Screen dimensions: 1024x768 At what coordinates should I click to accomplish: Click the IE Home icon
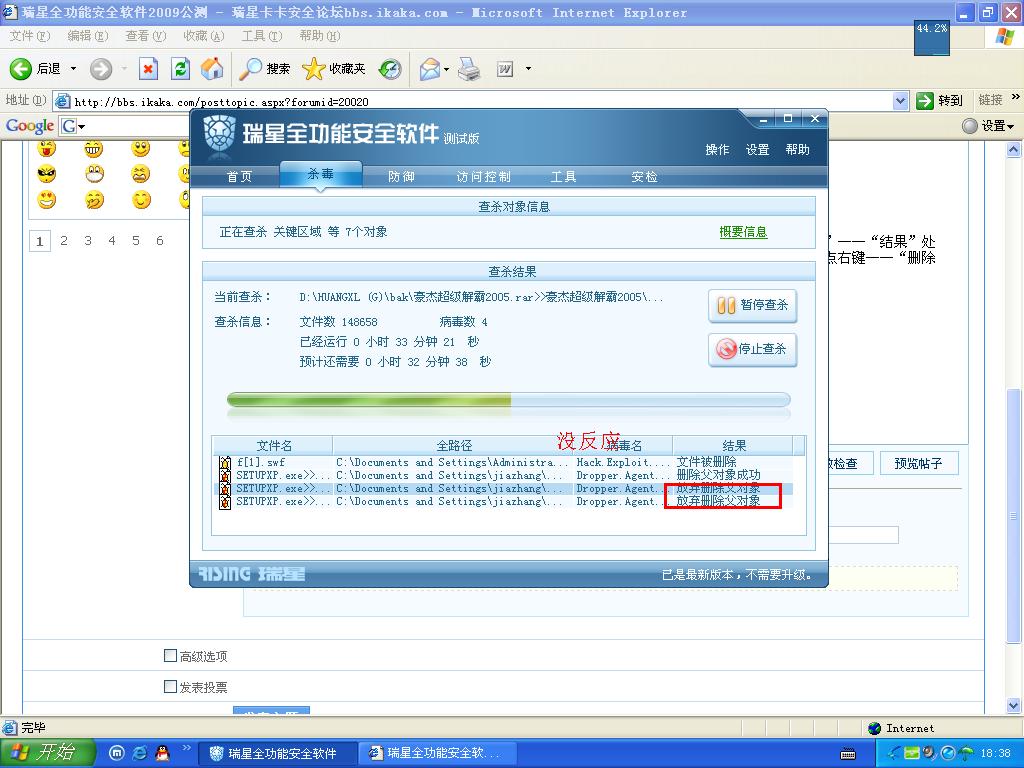[212, 69]
